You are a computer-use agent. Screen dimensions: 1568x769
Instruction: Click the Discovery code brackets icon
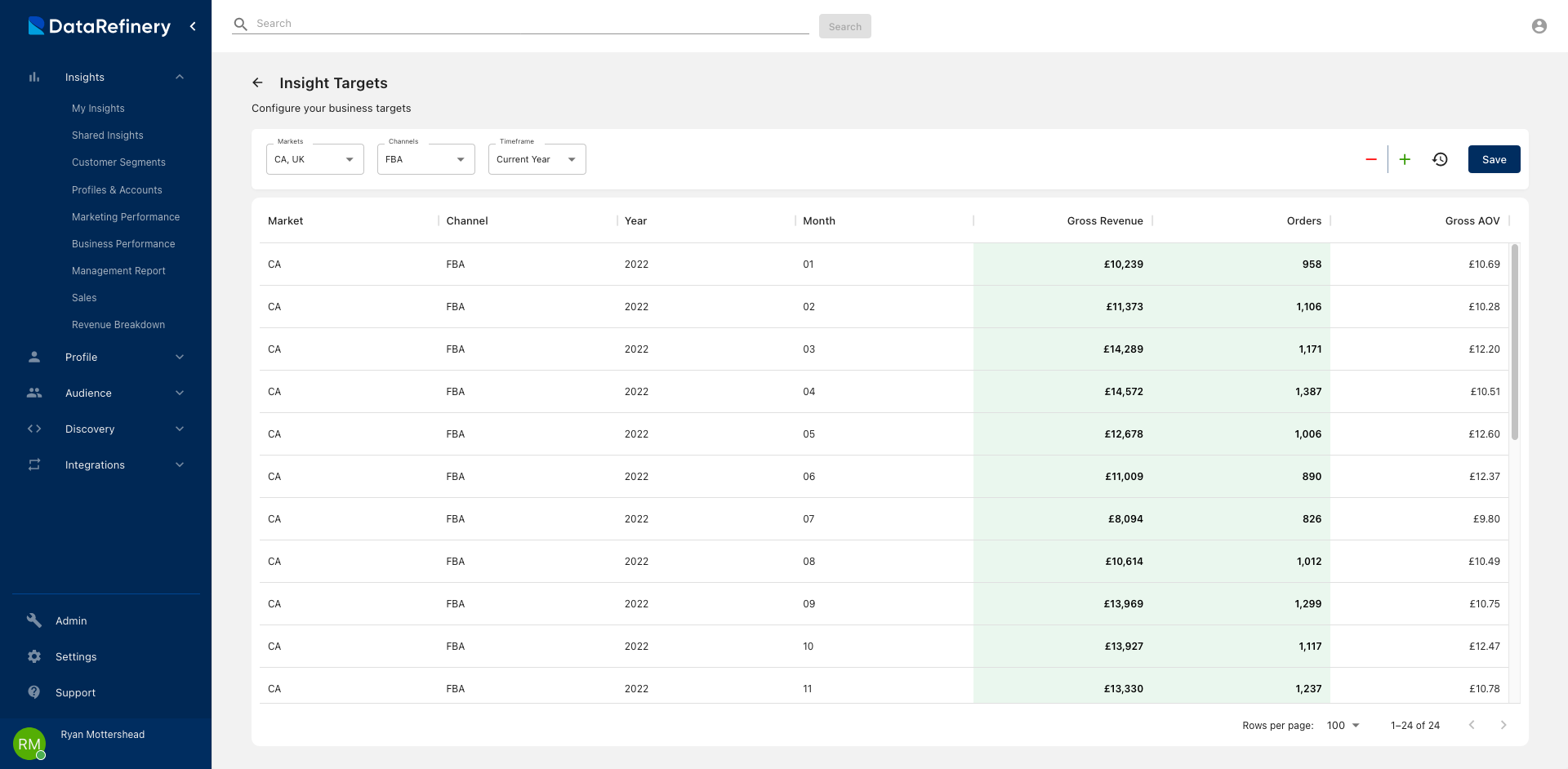(x=33, y=429)
